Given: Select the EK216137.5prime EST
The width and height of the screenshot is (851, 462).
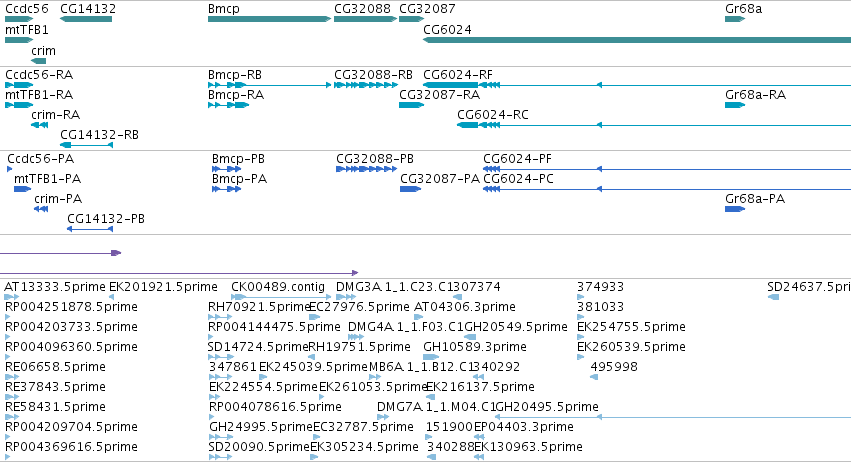Looking at the screenshot, I should pos(430,397).
